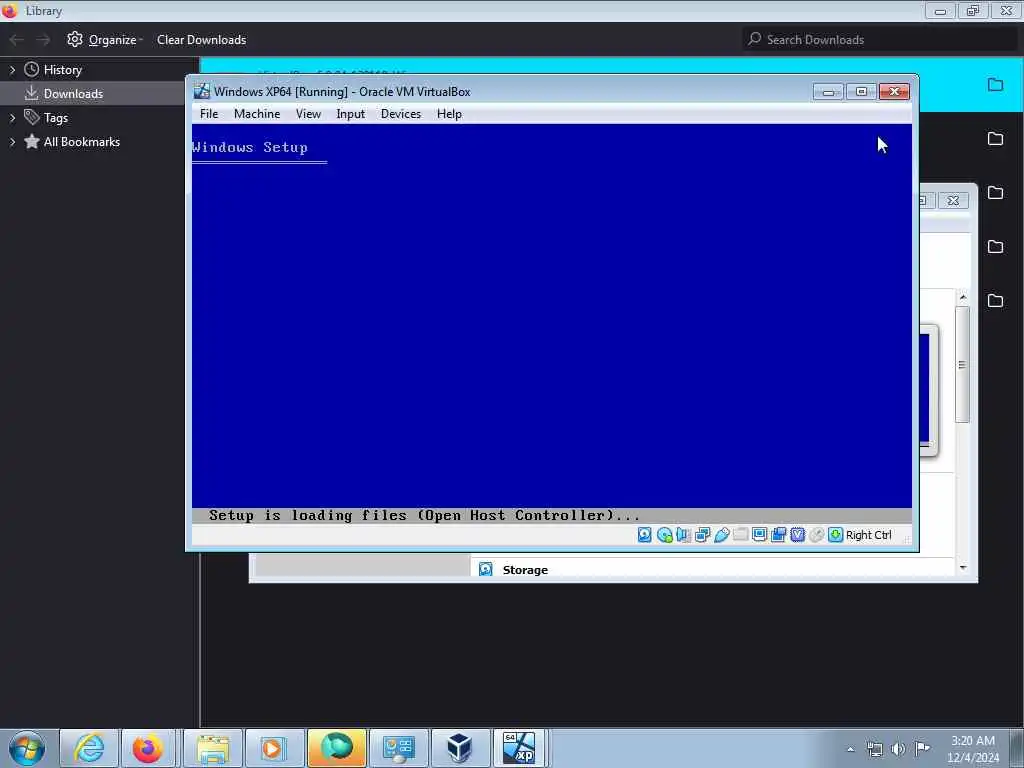Screen dimensions: 1024x768
Task: Minimize the Windows XP64 VM window
Action: (x=828, y=91)
